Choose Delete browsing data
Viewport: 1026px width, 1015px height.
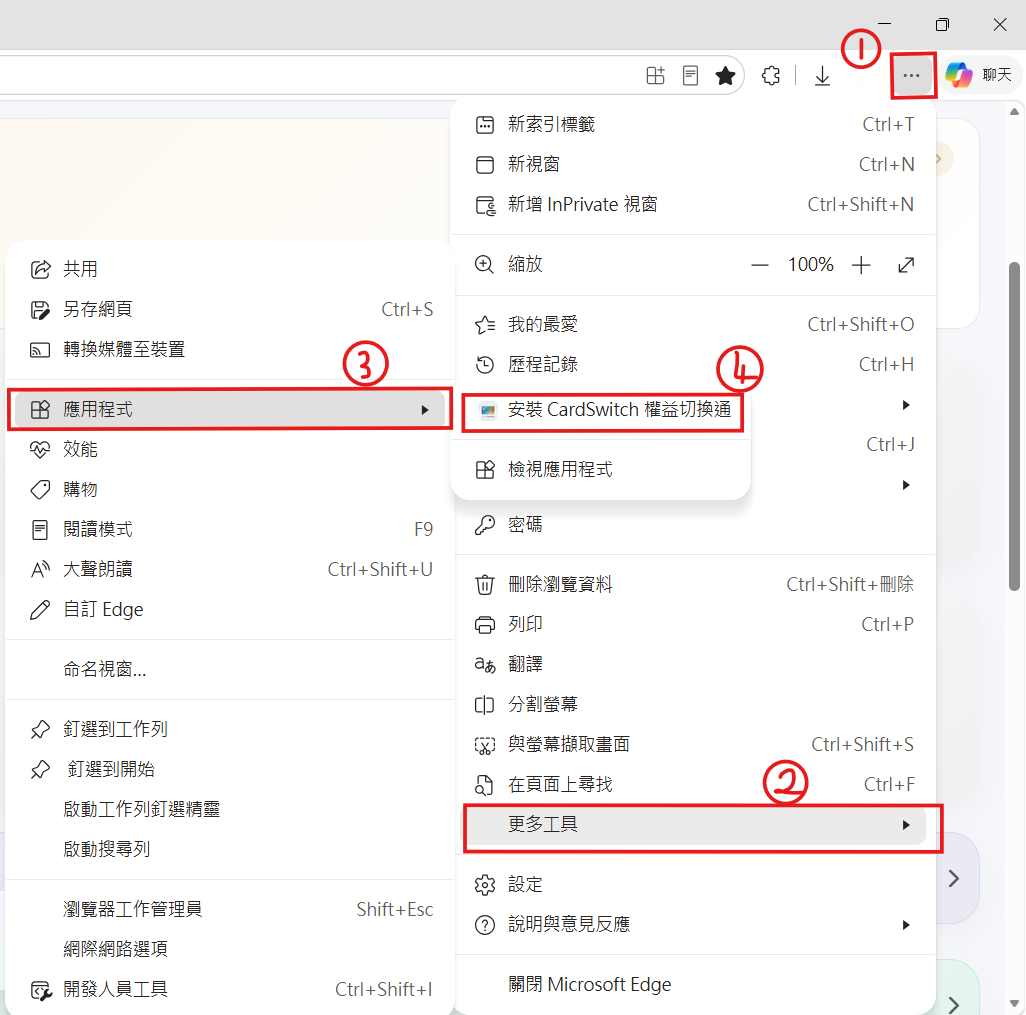(694, 584)
